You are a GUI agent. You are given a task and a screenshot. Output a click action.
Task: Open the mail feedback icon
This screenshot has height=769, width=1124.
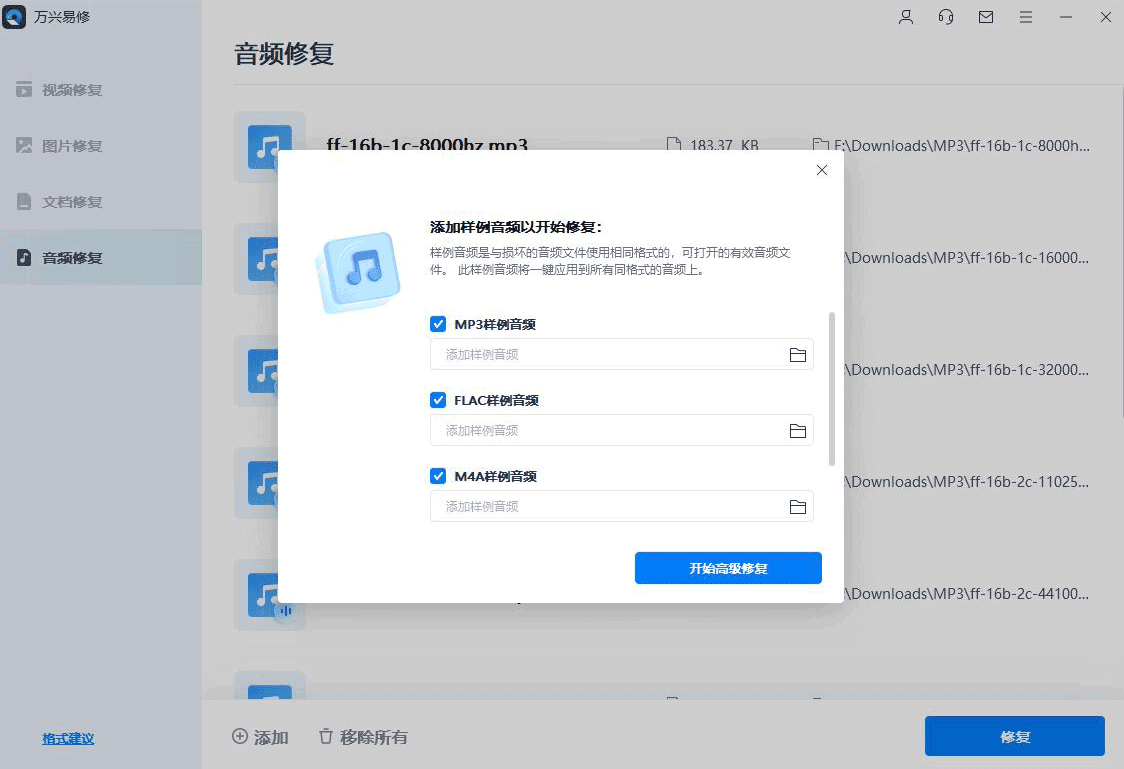pos(985,17)
